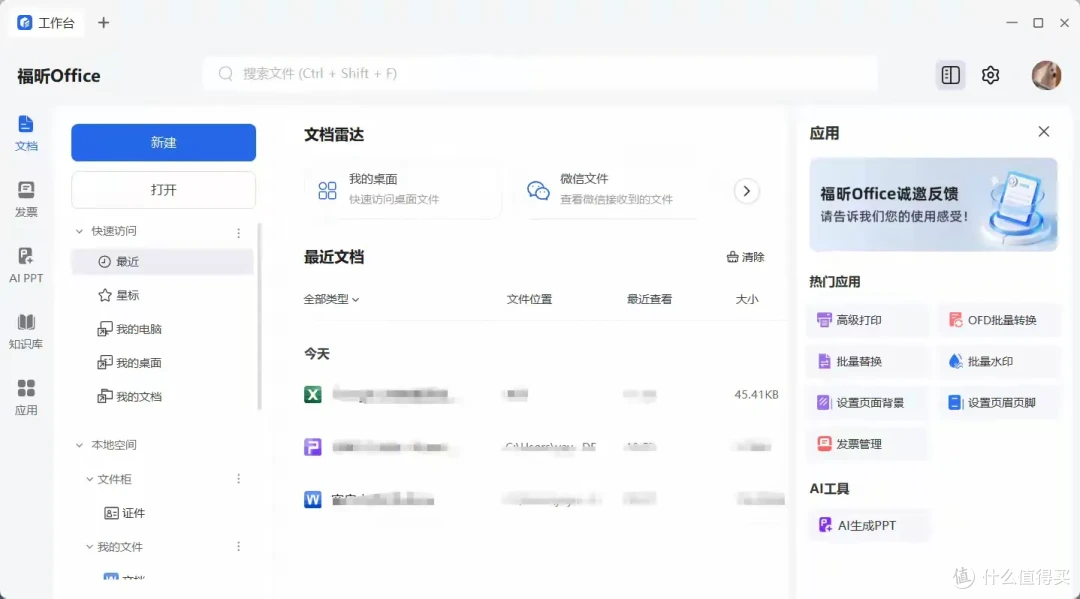
Task: Click 清除 to clear recent documents
Action: [745, 258]
